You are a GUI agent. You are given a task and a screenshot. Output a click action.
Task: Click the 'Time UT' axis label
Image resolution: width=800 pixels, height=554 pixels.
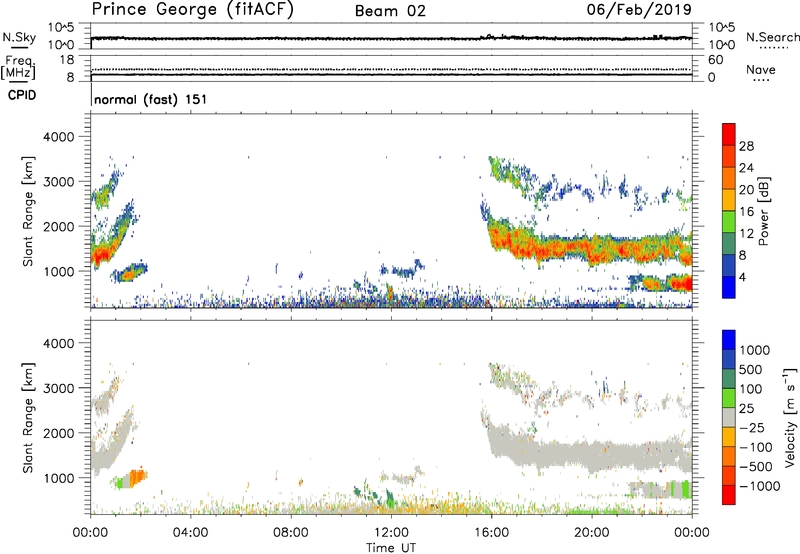(391, 548)
